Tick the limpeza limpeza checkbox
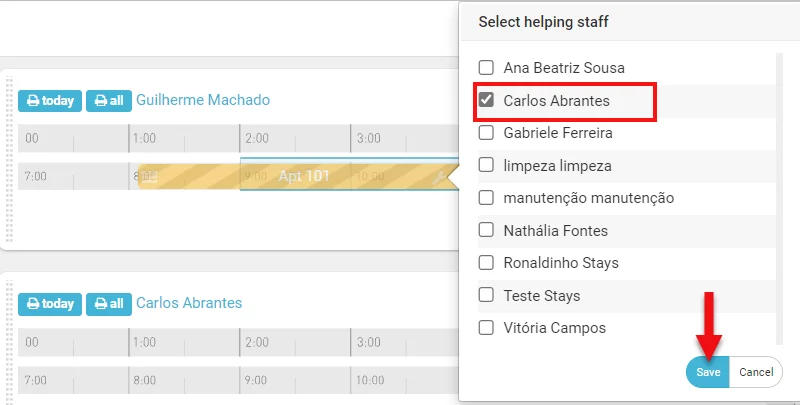This screenshot has width=800, height=405. [487, 165]
